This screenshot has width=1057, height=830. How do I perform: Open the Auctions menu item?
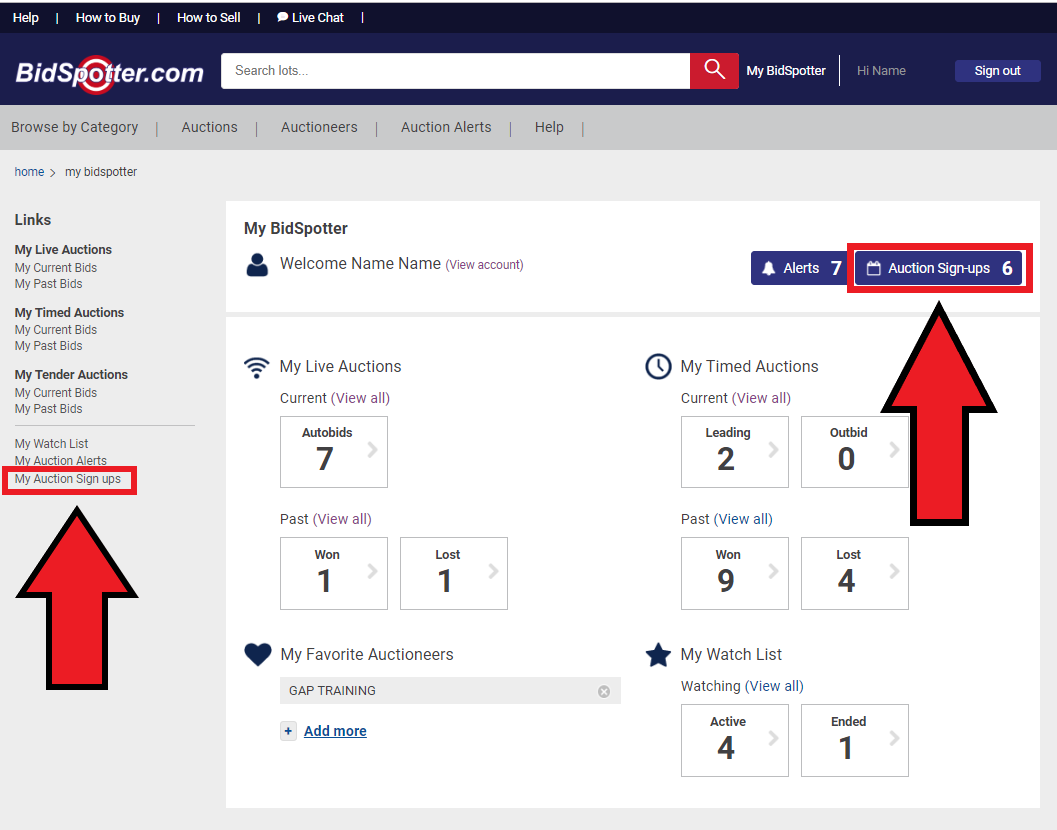(210, 127)
